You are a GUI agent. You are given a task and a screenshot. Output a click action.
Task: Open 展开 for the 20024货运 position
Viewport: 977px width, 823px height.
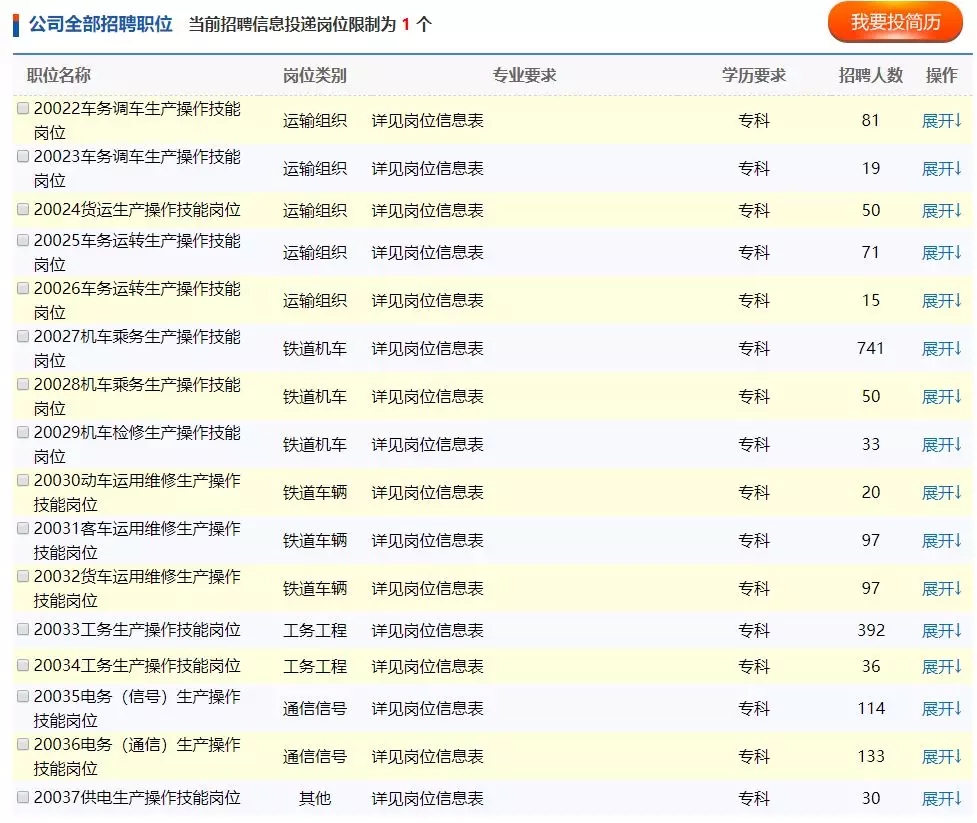(x=941, y=211)
